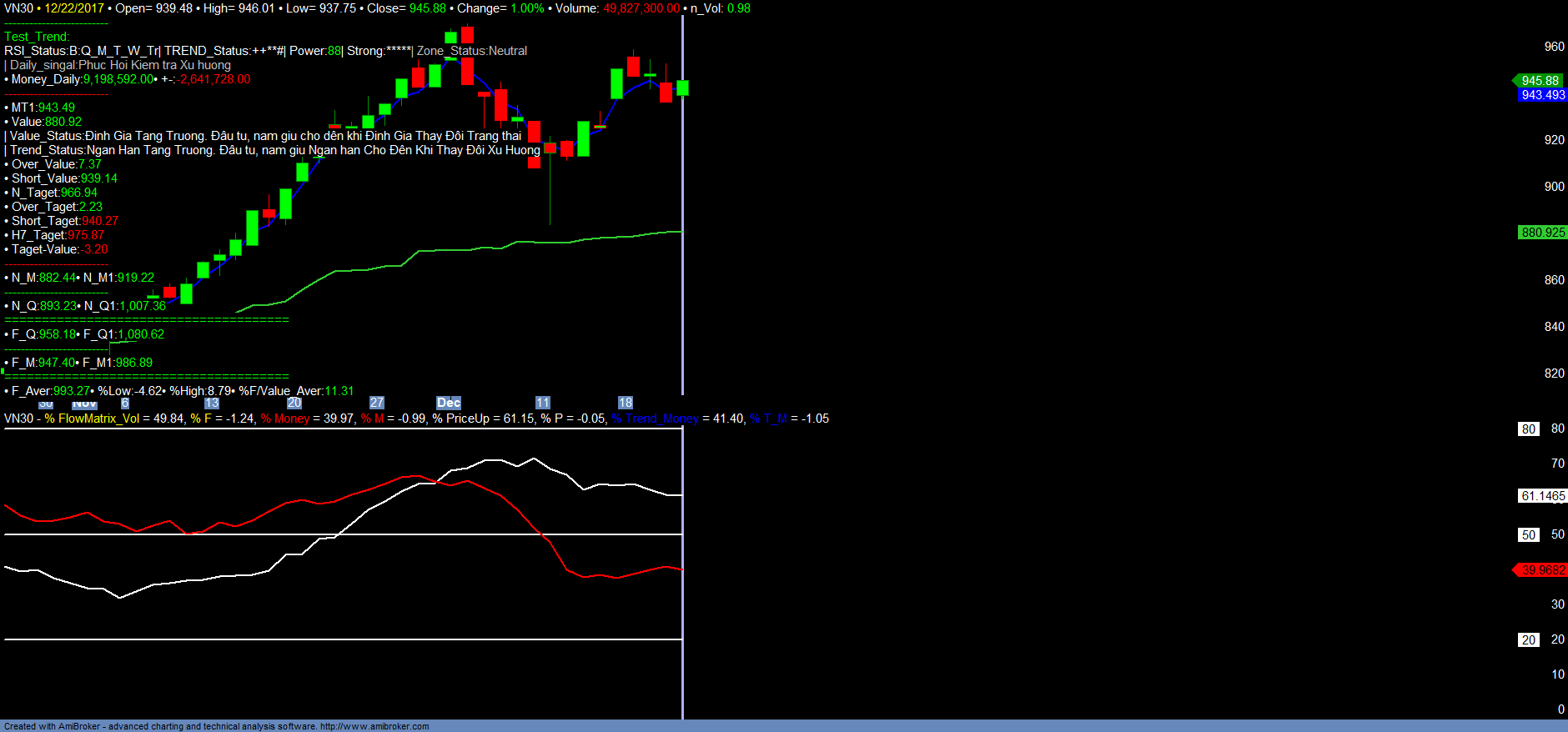The height and width of the screenshot is (732, 1568).
Task: Click the boxed 20 level marker
Action: tap(1528, 640)
